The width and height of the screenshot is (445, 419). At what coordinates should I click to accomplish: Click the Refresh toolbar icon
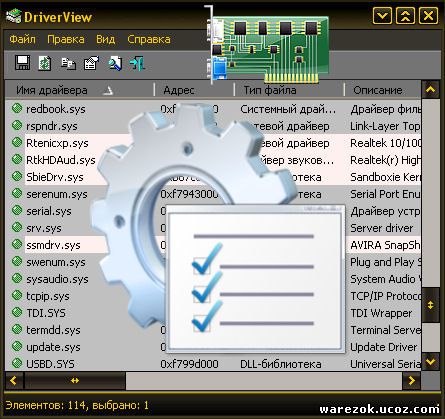point(45,63)
